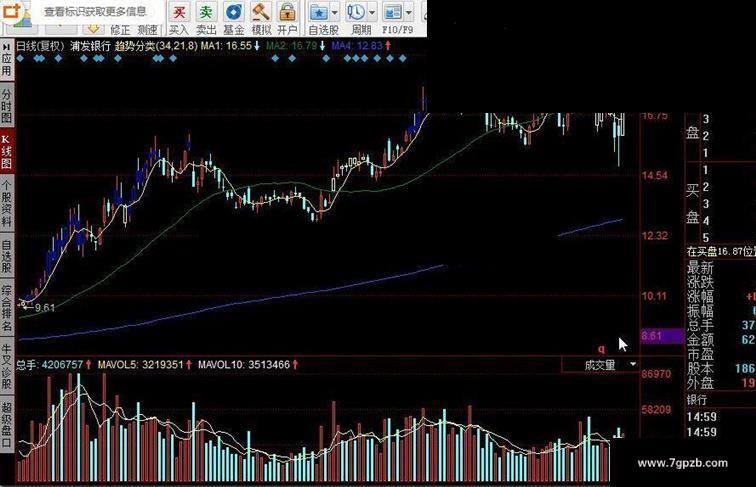Click the 涨跌 quote row label
The image size is (756, 487).
pos(700,282)
